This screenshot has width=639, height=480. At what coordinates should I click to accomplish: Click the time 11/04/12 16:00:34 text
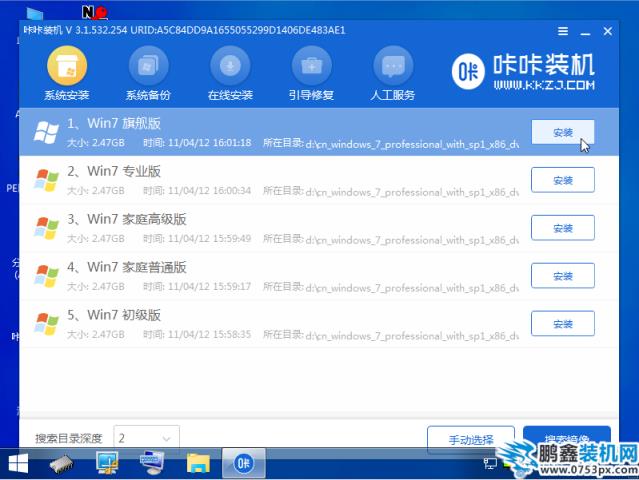pyautogui.click(x=197, y=190)
